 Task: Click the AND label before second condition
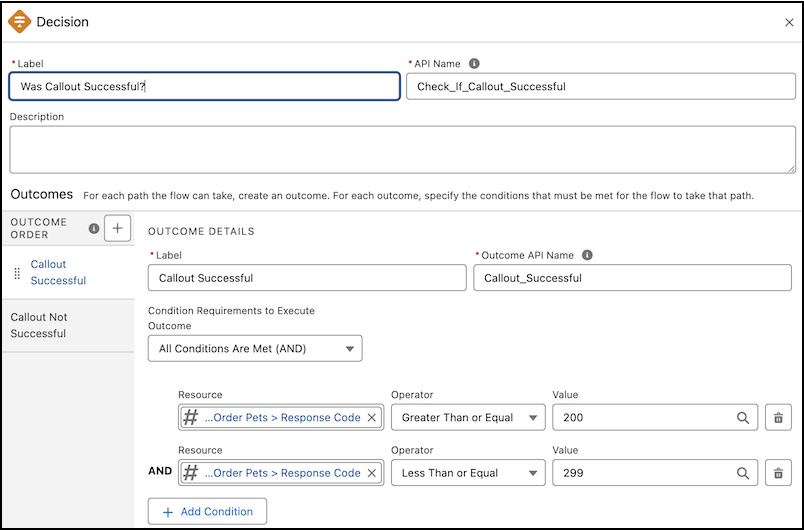coord(160,471)
